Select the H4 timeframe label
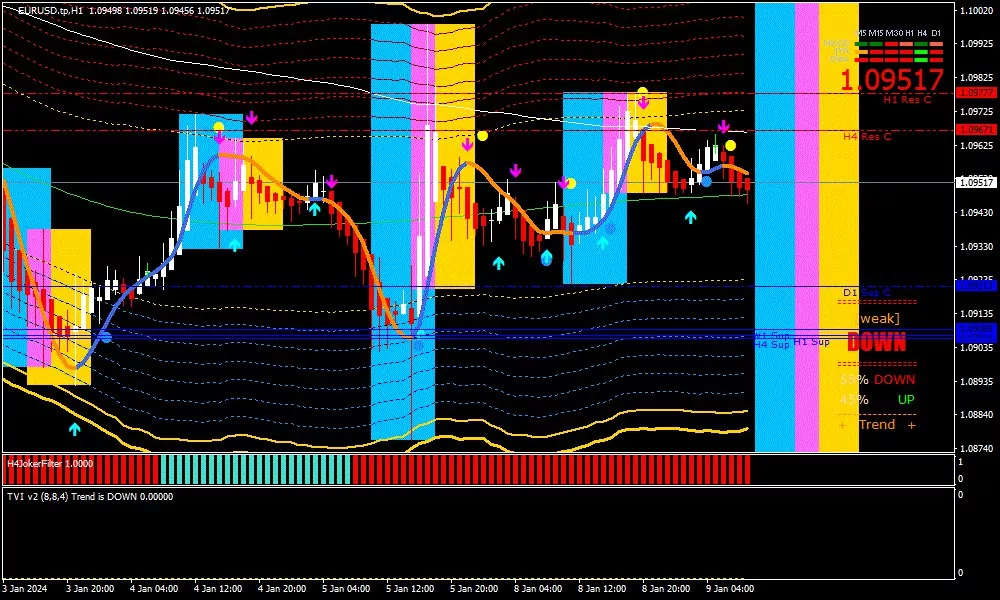 pyautogui.click(x=923, y=33)
